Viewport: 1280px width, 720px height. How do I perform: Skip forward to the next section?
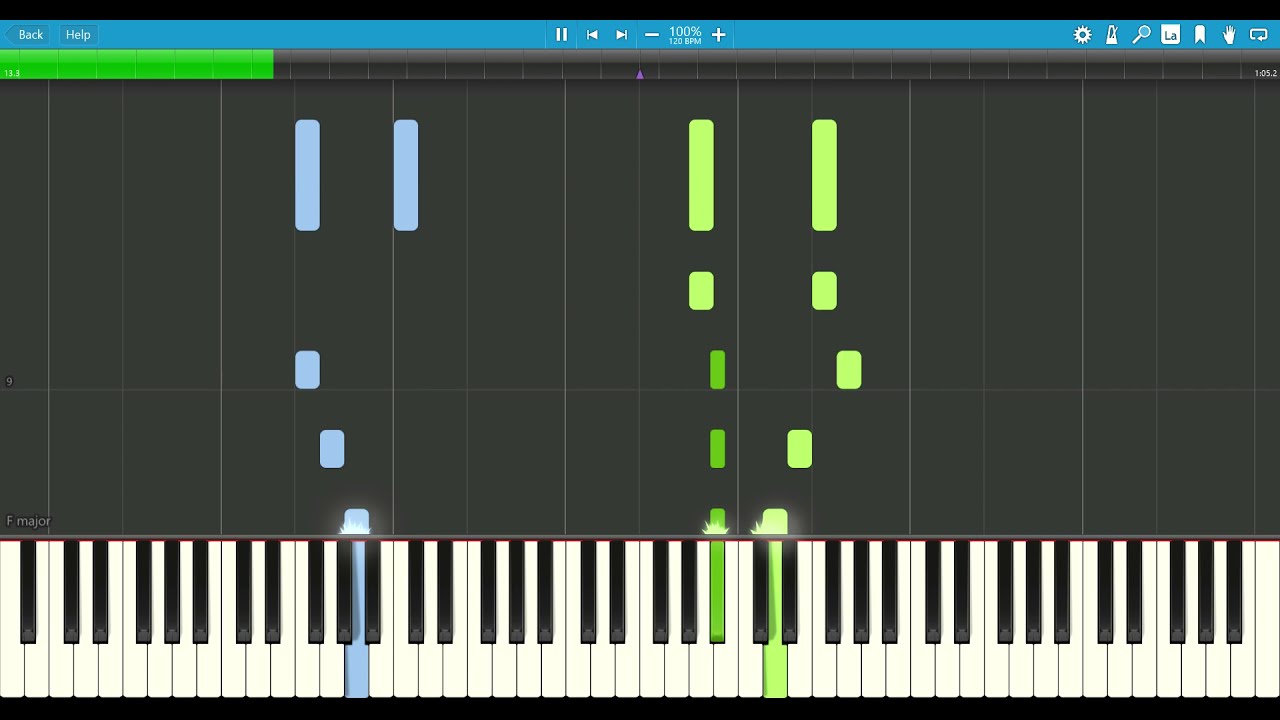point(621,34)
